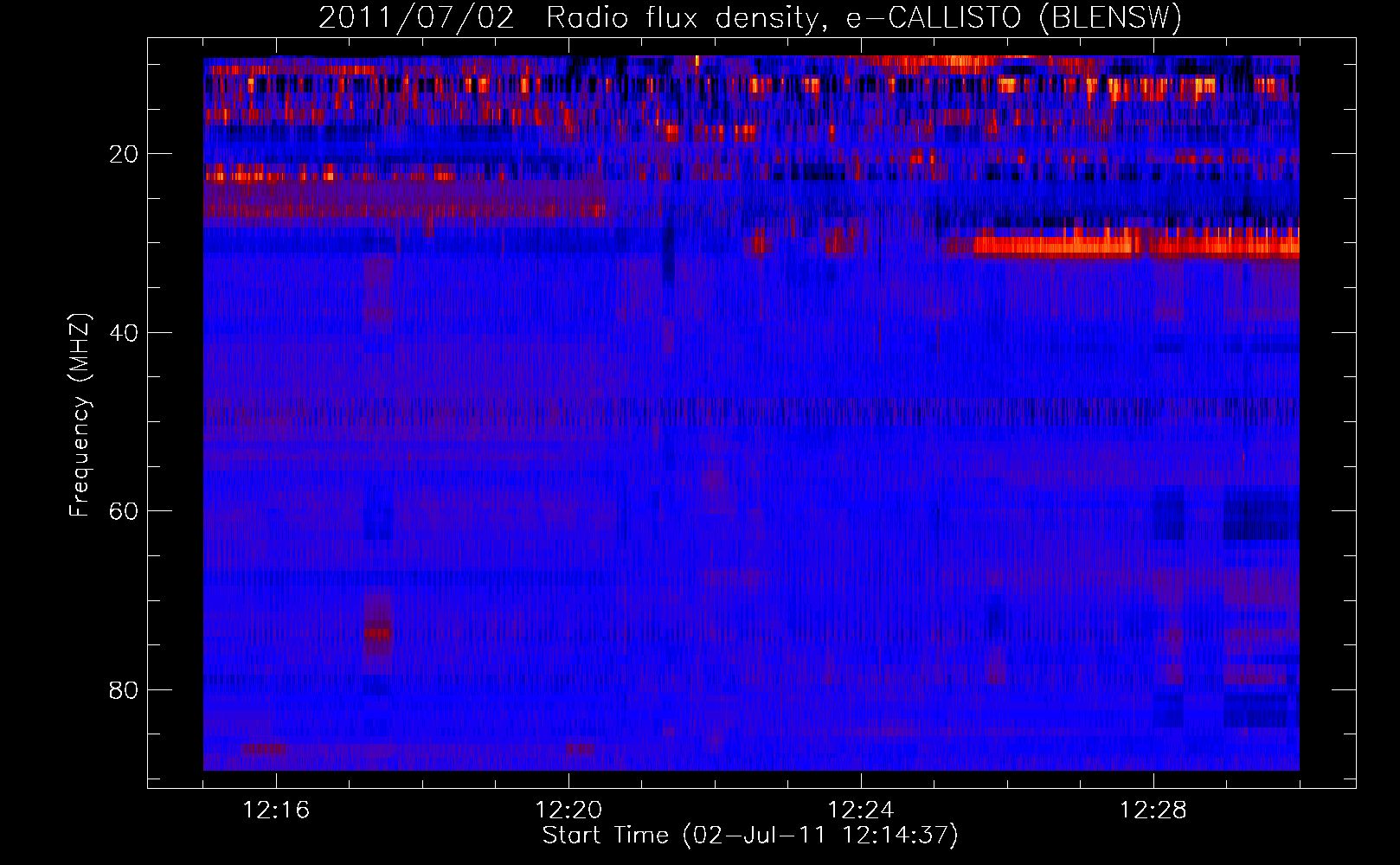1400x865 pixels.
Task: Click the 'Start Time (02-Jul-11 12:14:37)' label
Action: [x=750, y=836]
